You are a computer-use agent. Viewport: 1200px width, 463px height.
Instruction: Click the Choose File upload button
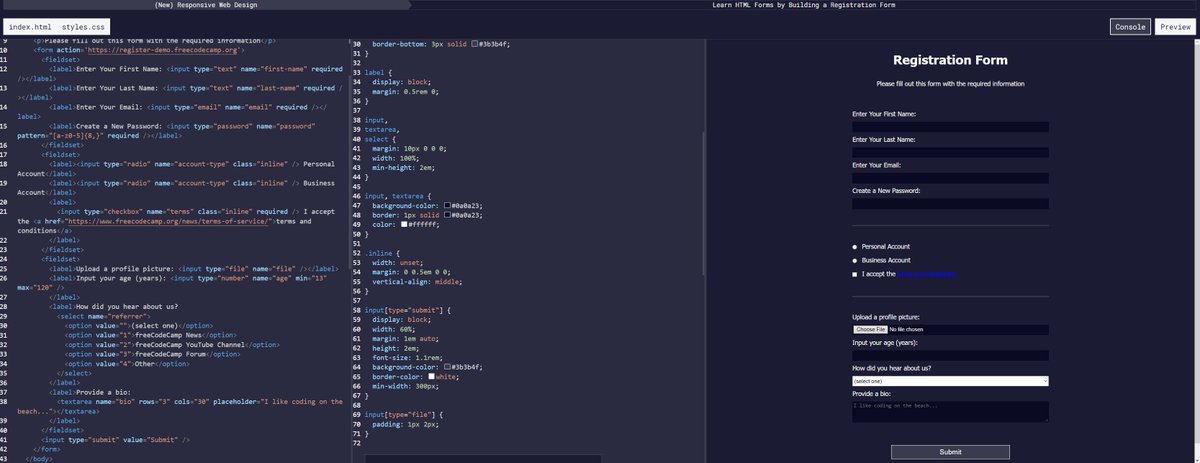coord(870,329)
